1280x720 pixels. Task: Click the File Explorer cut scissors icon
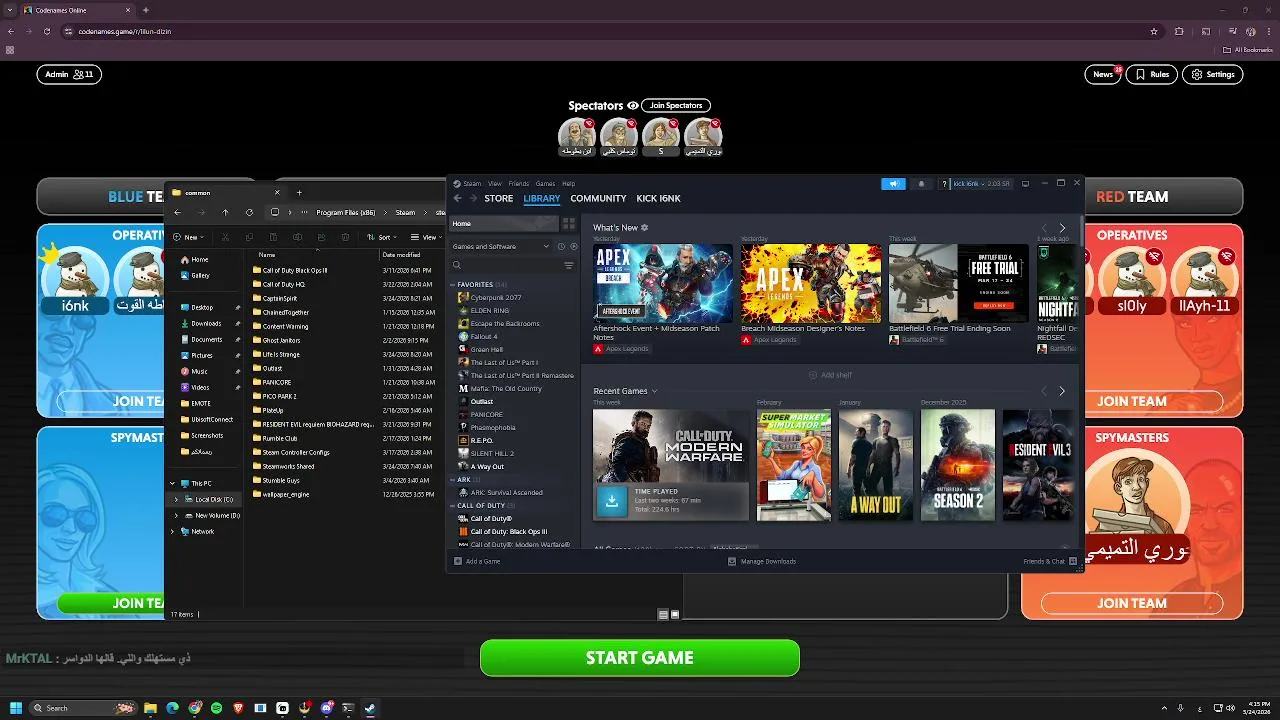[225, 237]
